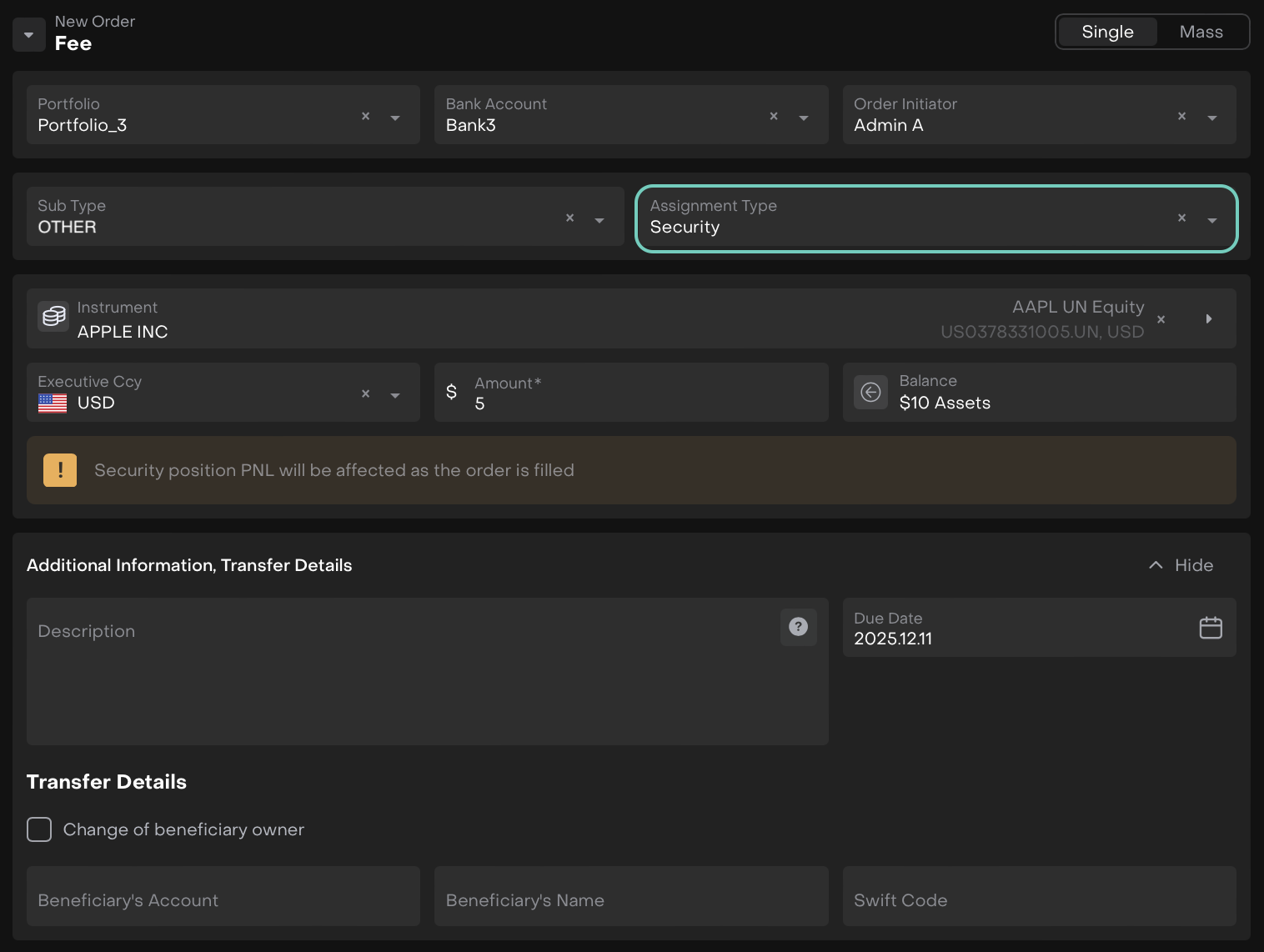The width and height of the screenshot is (1264, 952).
Task: Click the Instrument coins stack icon
Action: (x=53, y=317)
